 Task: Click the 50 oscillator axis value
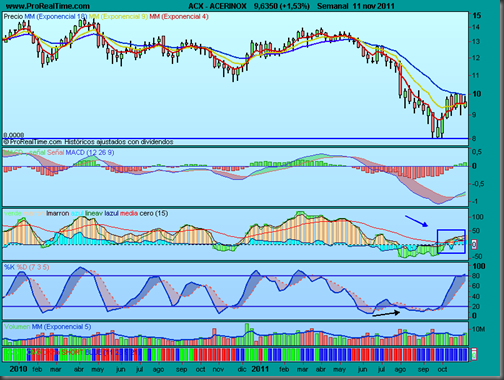click(476, 231)
